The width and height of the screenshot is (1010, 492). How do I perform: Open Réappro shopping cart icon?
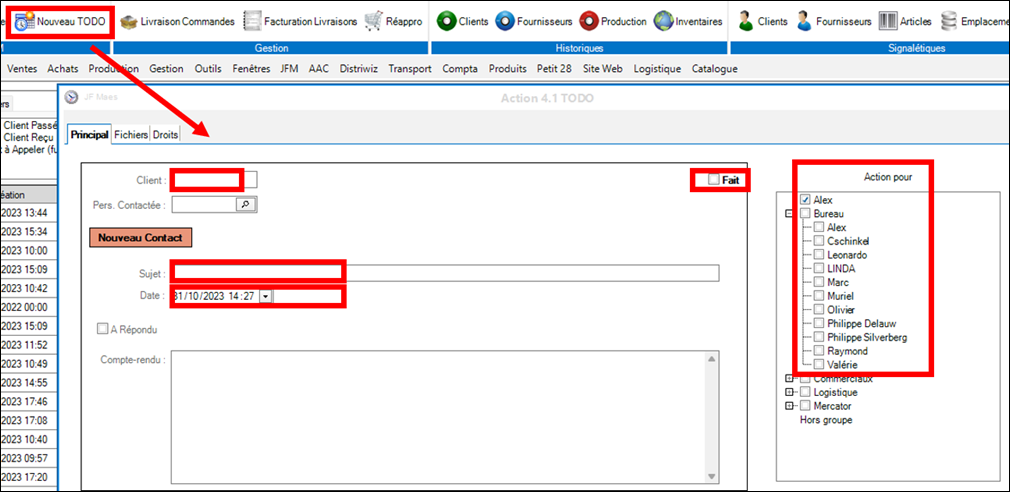point(373,21)
